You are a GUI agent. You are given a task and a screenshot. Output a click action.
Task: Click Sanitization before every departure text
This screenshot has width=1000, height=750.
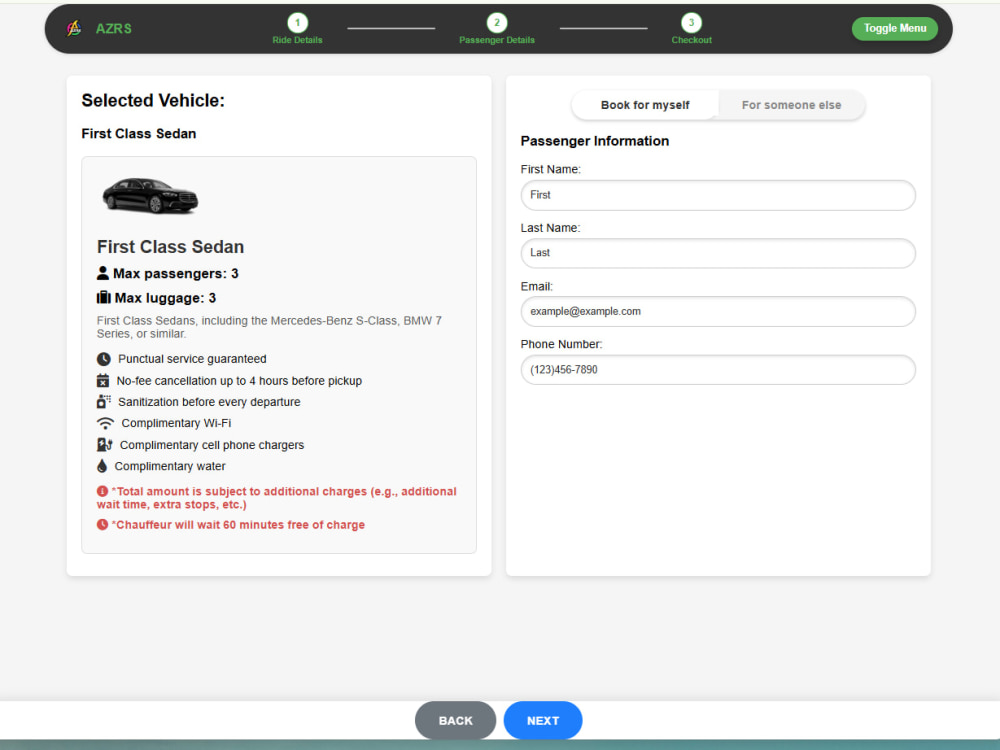(209, 402)
